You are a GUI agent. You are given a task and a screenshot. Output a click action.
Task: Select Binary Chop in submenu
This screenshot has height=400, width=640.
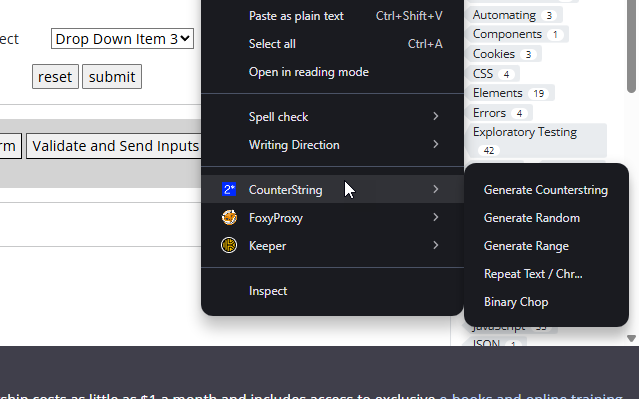click(546, 302)
